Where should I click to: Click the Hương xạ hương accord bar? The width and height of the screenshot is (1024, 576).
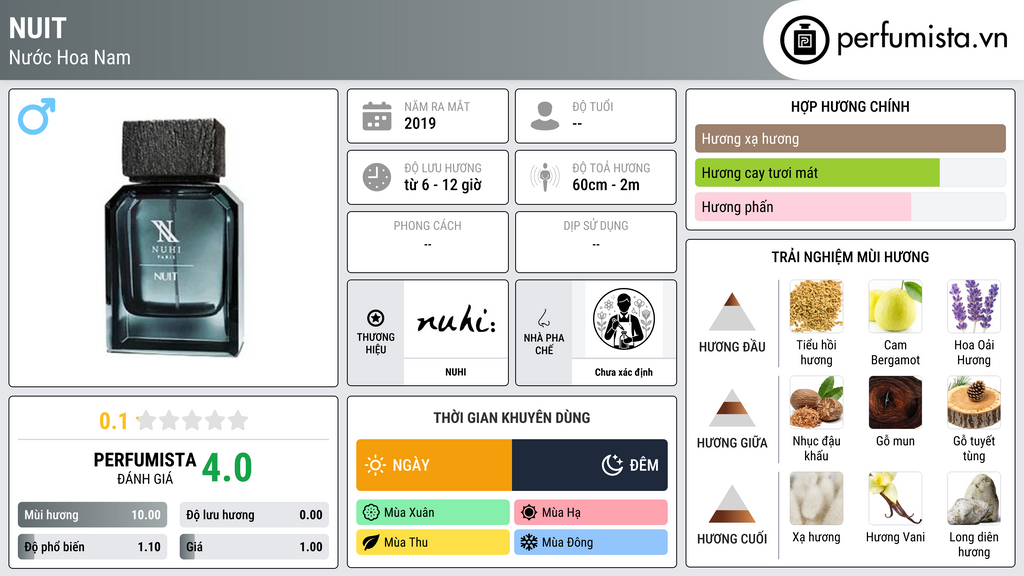[850, 138]
